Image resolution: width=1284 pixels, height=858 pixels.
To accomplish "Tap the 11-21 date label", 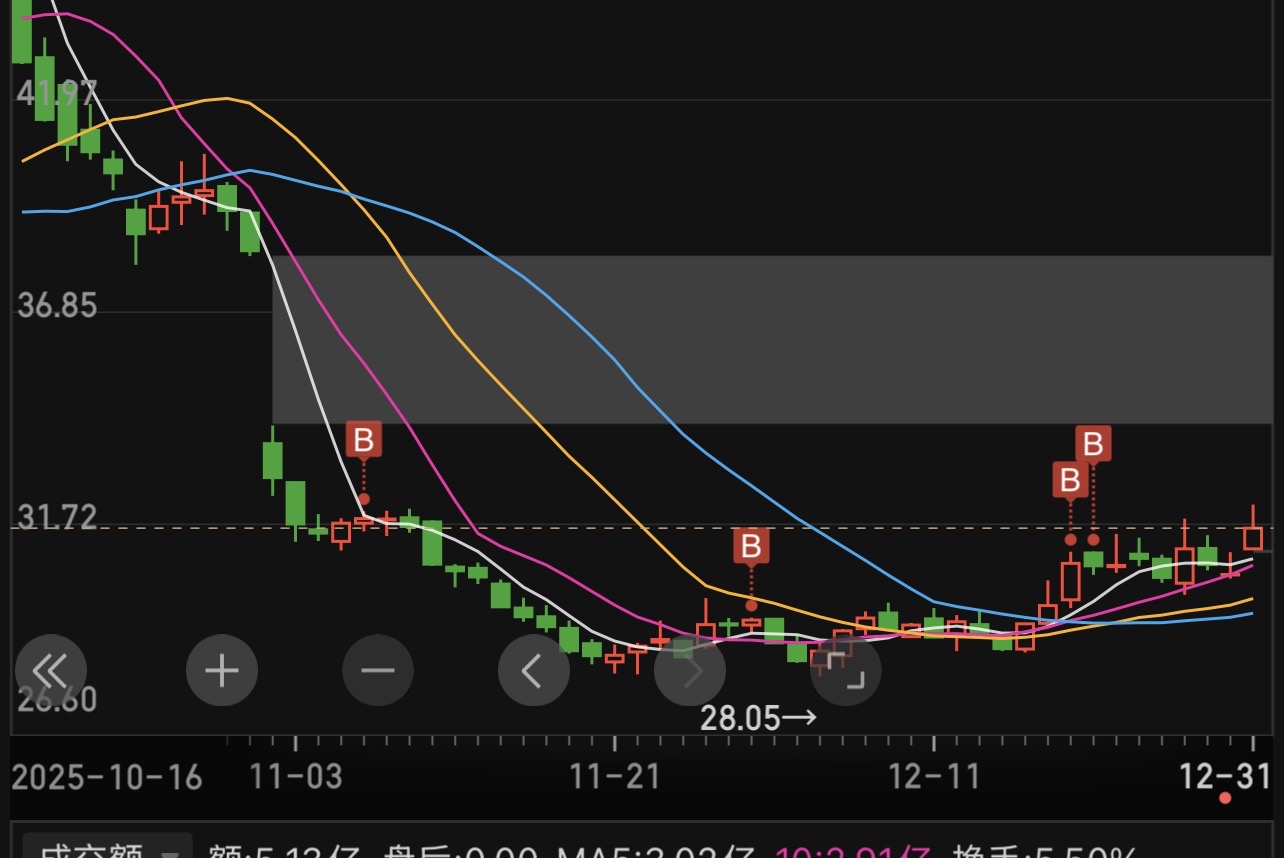I will pyautogui.click(x=614, y=776).
